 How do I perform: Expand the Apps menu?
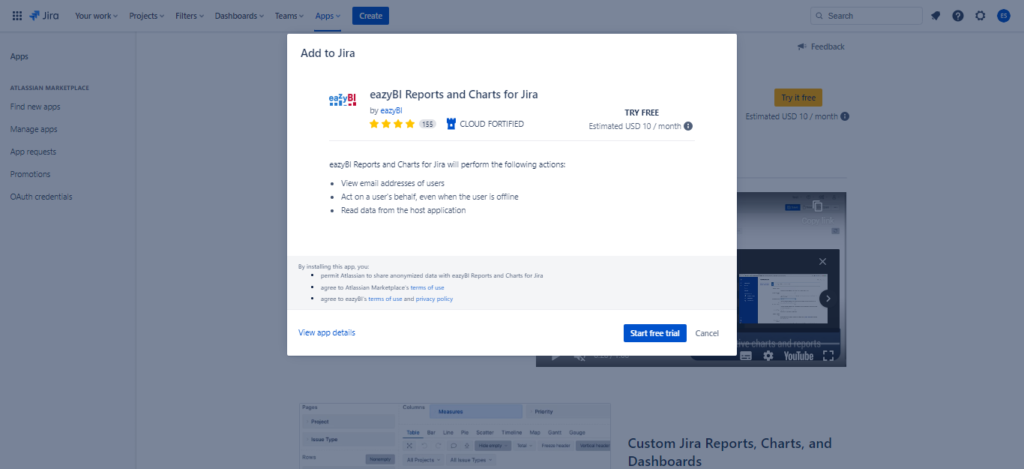[328, 16]
